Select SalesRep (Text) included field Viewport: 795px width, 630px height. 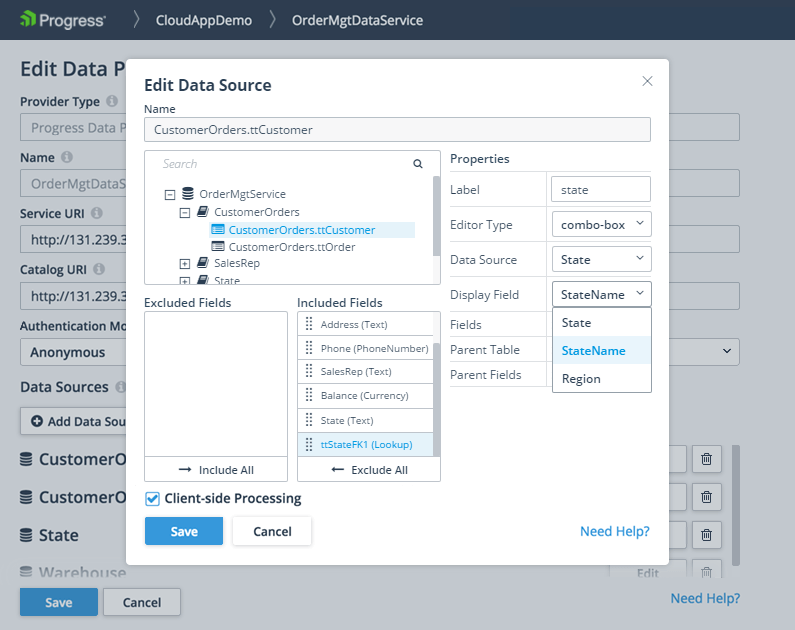click(x=366, y=372)
